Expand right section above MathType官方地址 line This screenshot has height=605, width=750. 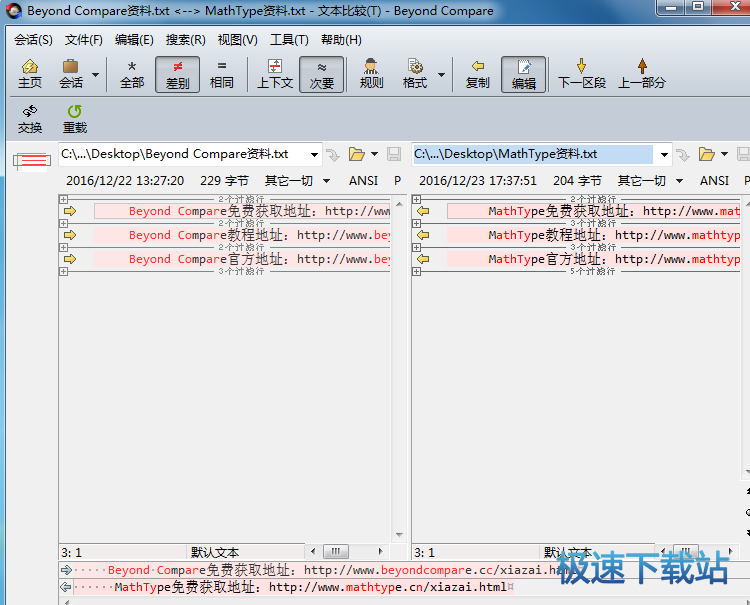[x=417, y=247]
